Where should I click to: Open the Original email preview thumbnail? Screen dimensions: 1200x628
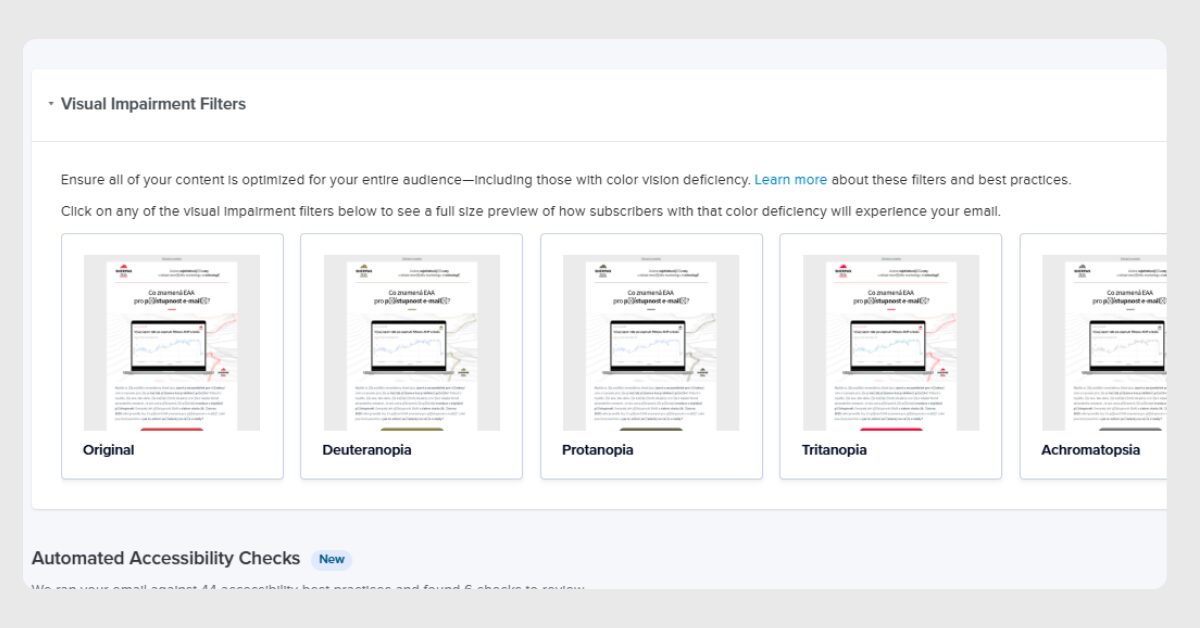pyautogui.click(x=172, y=343)
